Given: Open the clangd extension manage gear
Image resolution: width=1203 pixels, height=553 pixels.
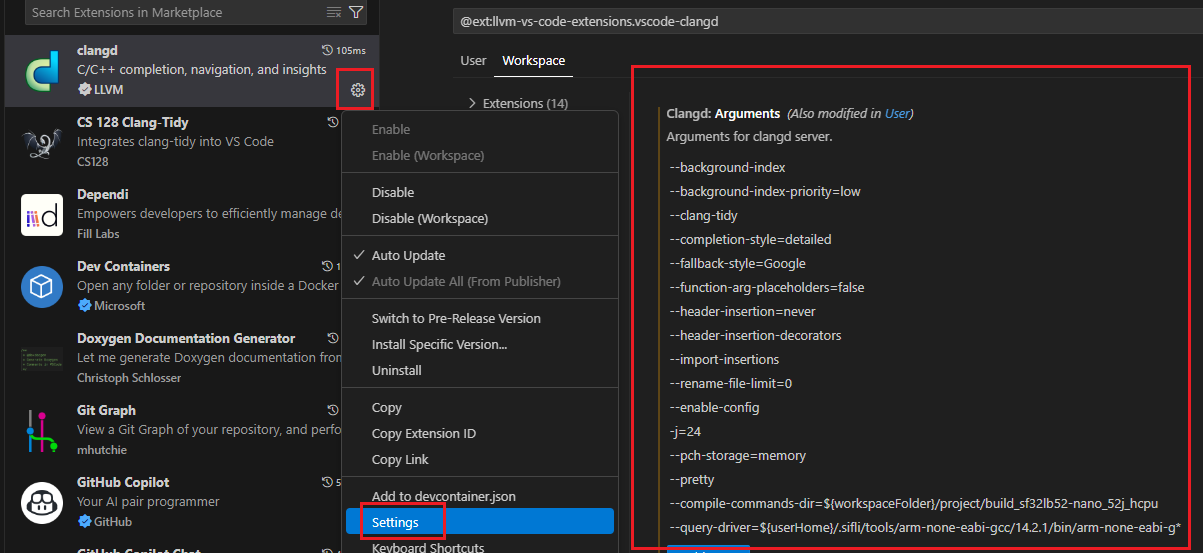Looking at the screenshot, I should click(x=358, y=90).
